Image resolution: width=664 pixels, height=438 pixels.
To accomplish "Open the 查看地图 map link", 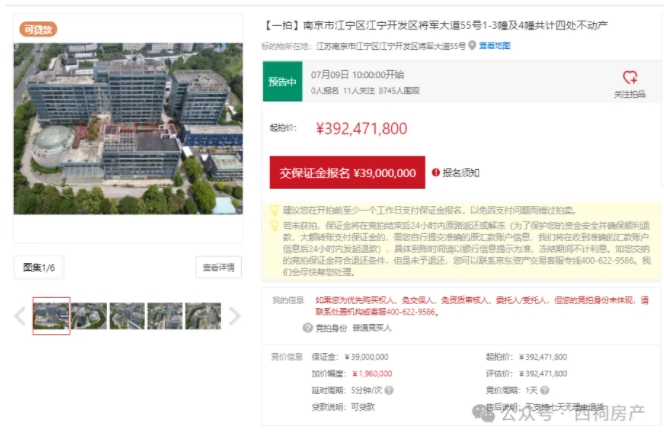I will [x=494, y=46].
